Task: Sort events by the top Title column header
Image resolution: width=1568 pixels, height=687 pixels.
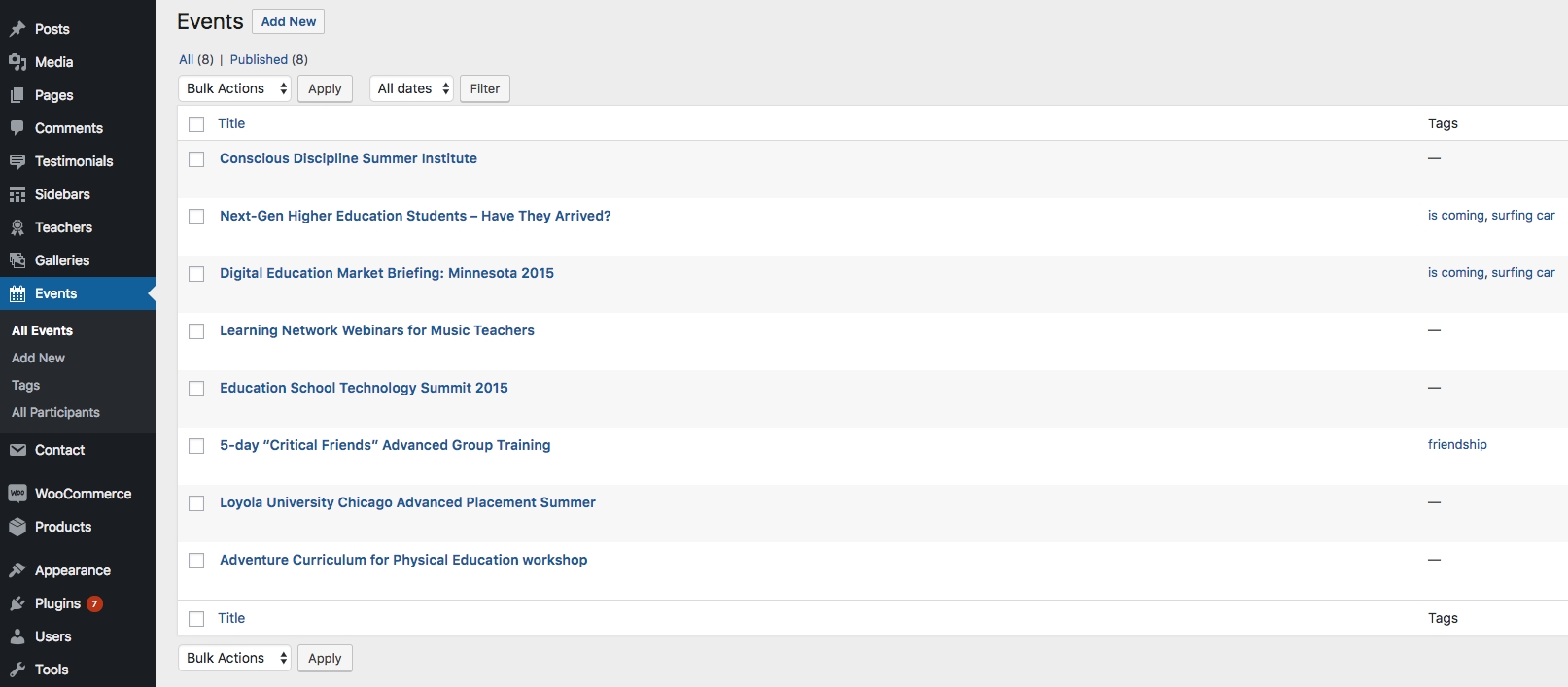Action: coord(231,123)
